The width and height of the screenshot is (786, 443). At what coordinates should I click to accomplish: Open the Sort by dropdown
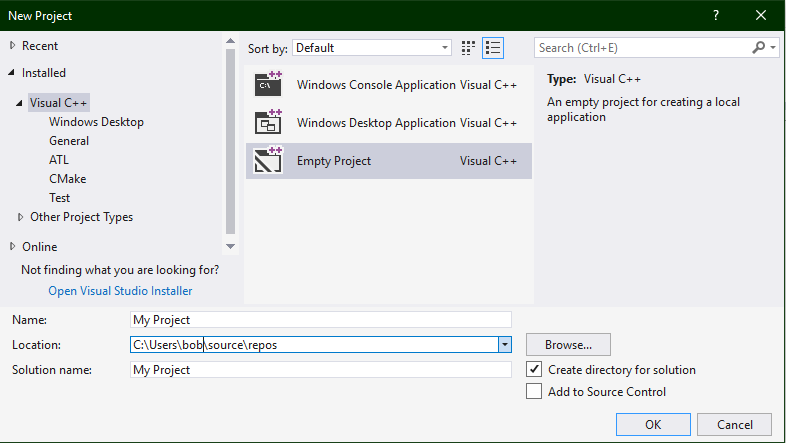point(373,48)
